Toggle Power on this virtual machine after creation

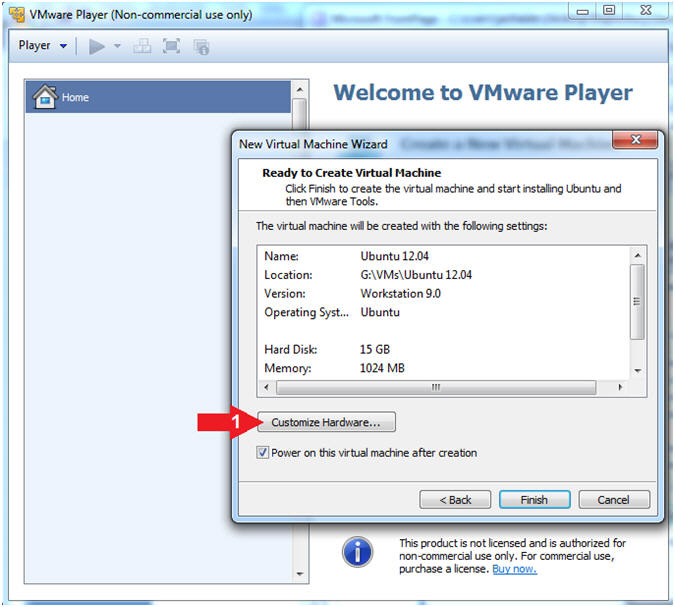click(x=262, y=452)
